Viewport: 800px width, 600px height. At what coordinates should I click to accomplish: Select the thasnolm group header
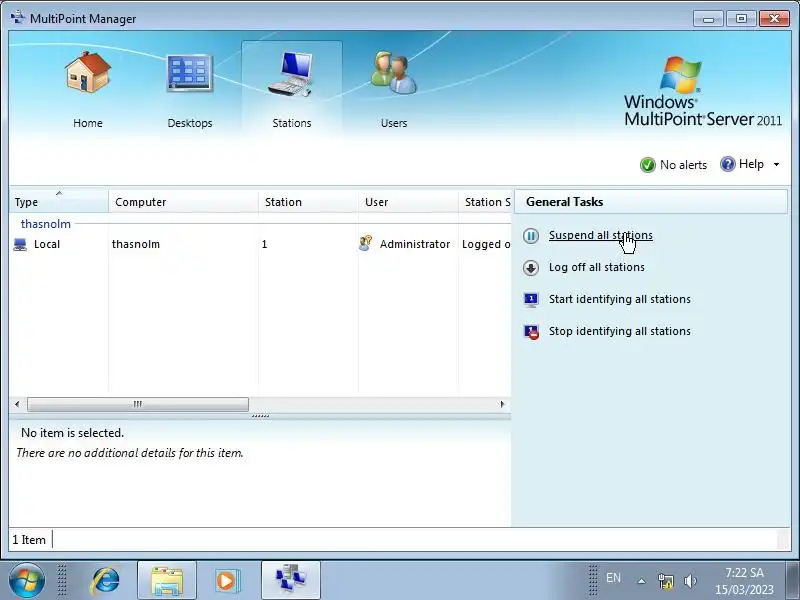45,223
